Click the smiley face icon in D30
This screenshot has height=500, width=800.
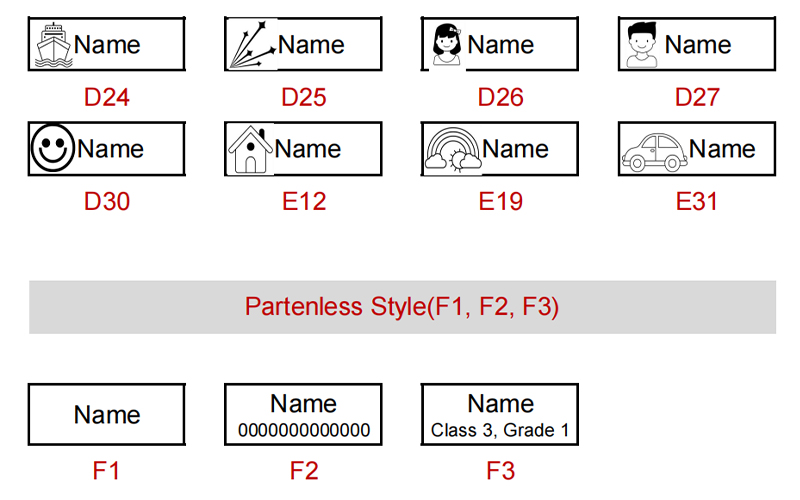point(53,148)
